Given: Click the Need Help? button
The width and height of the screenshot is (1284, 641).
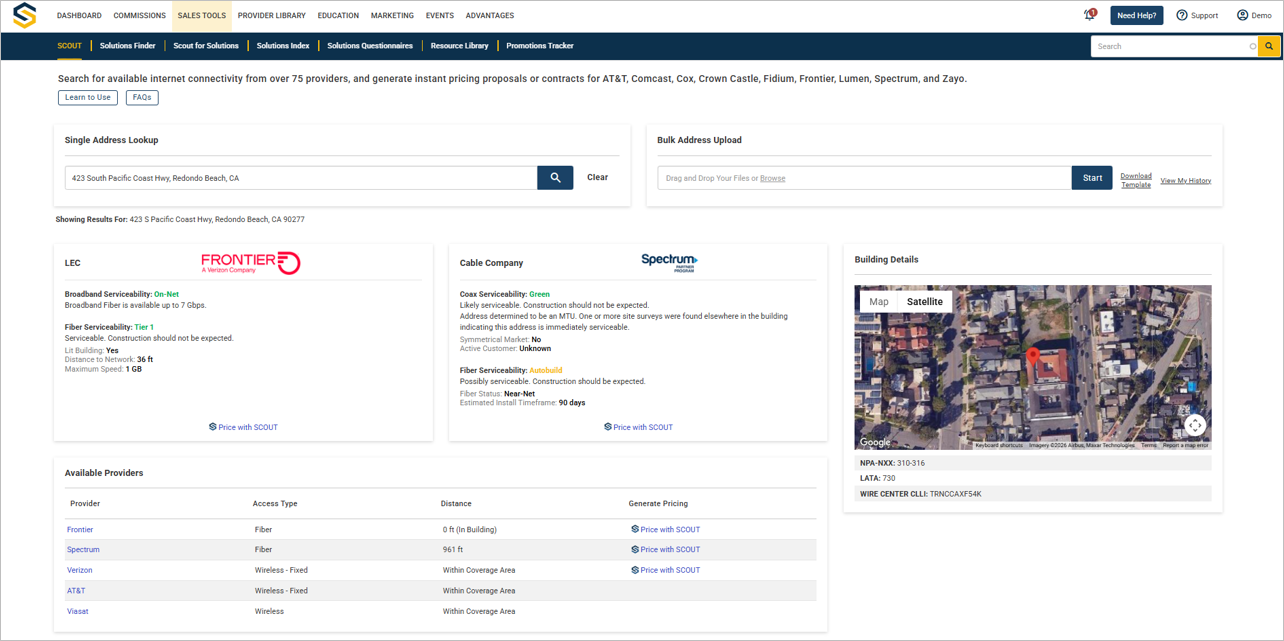Looking at the screenshot, I should point(1136,15).
